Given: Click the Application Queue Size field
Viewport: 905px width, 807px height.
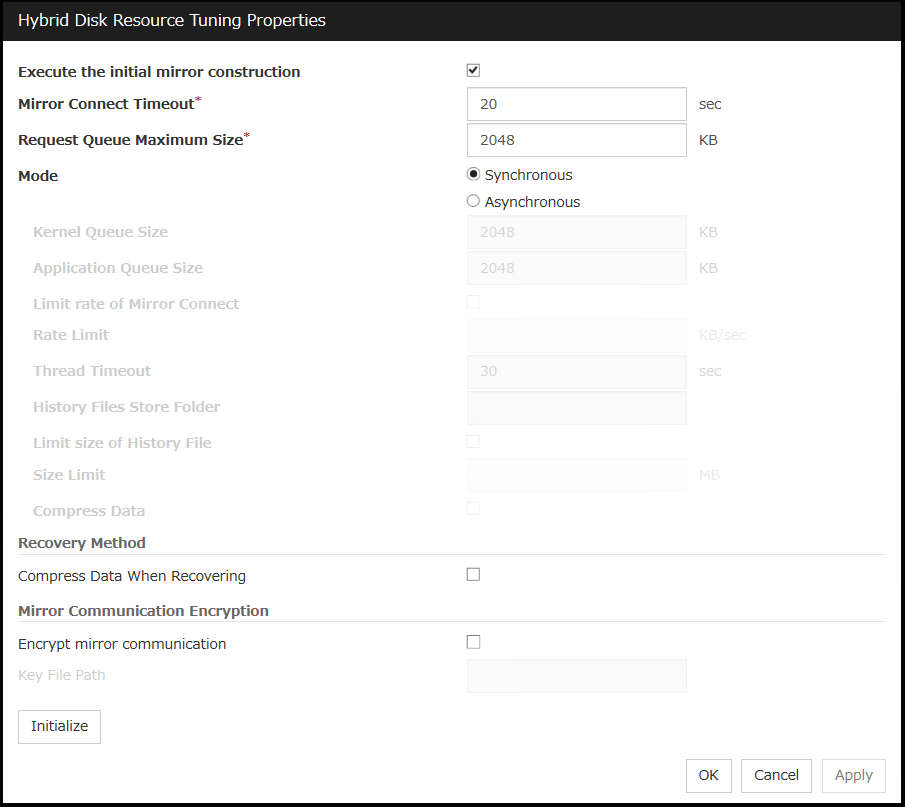Looking at the screenshot, I should [x=576, y=268].
